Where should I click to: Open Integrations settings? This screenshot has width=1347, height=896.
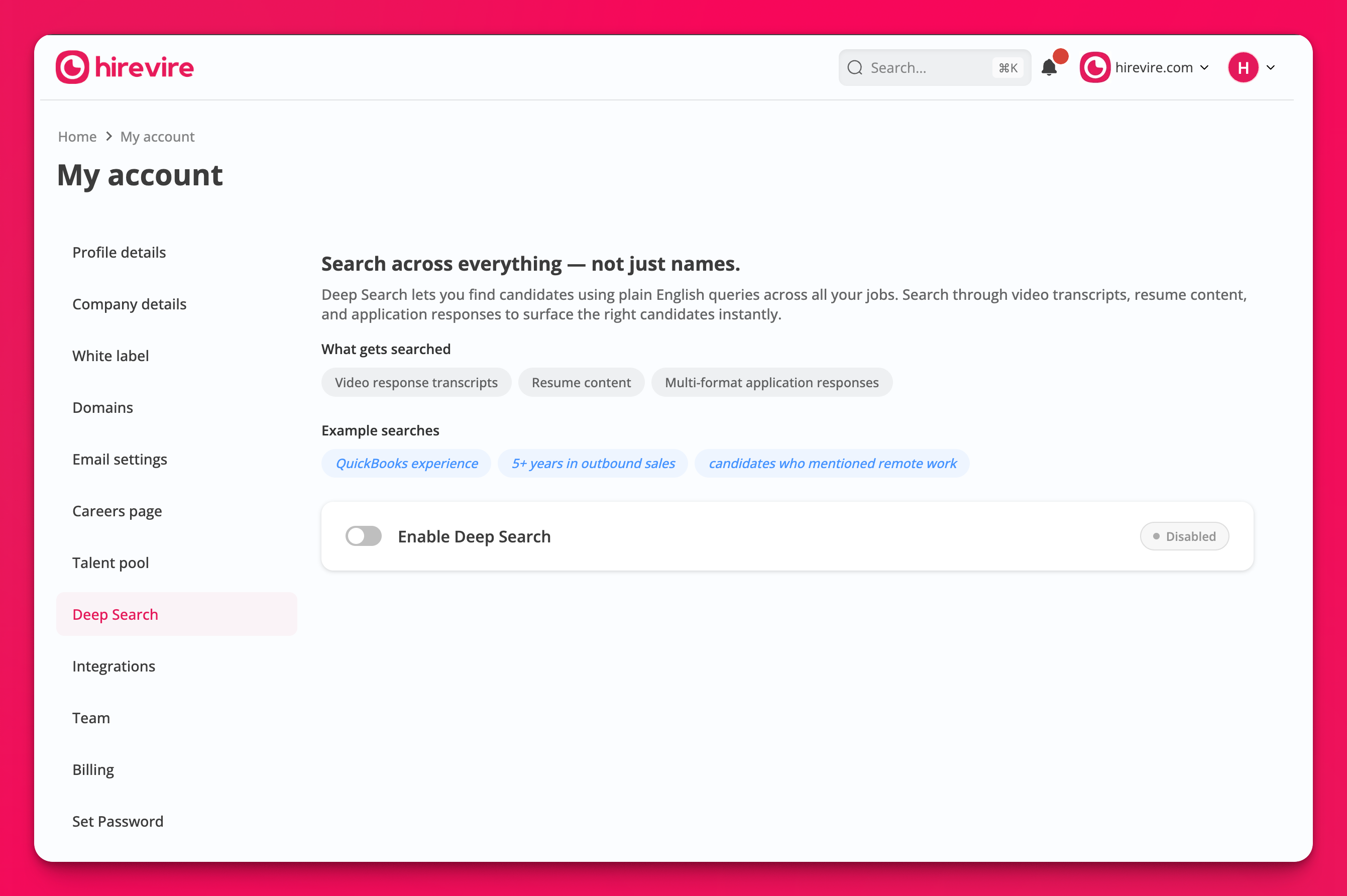114,665
